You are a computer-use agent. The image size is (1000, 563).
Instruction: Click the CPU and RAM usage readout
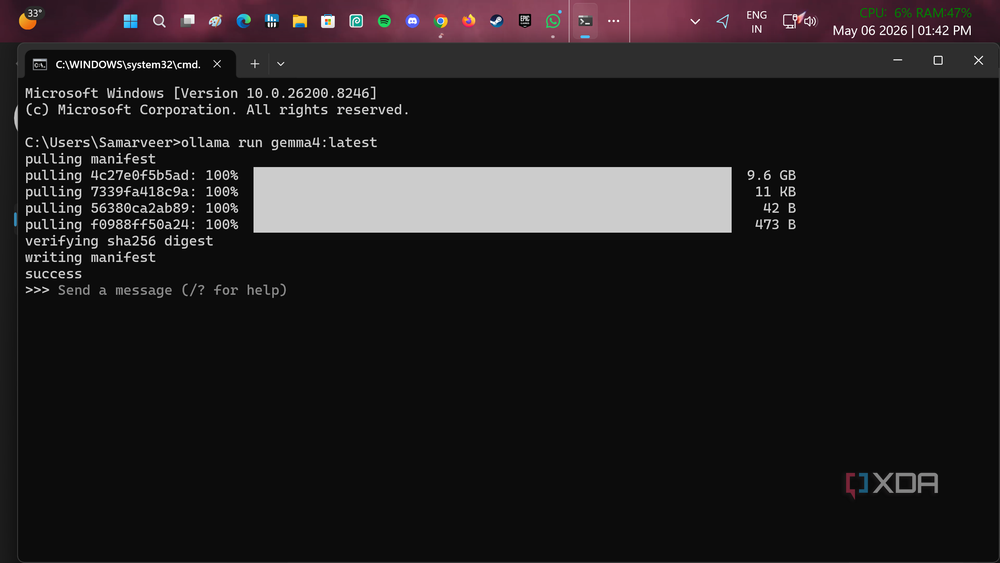(915, 13)
